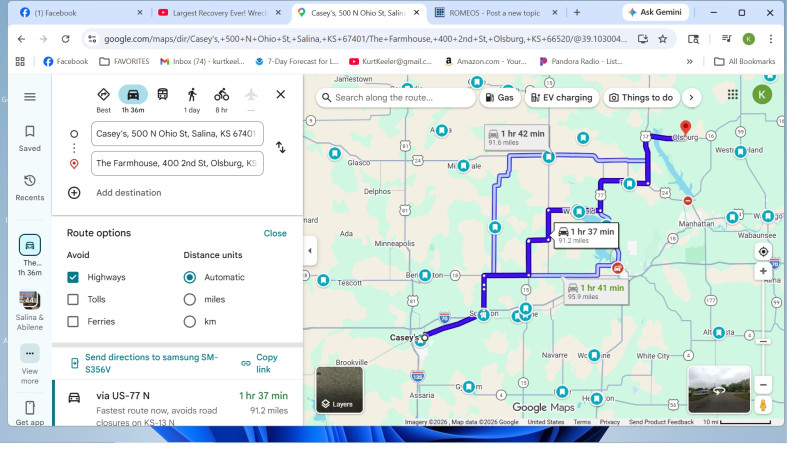Viewport: 800px width, 457px height.
Task: Uncheck the Avoid Highways checkbox
Action: pyautogui.click(x=73, y=277)
